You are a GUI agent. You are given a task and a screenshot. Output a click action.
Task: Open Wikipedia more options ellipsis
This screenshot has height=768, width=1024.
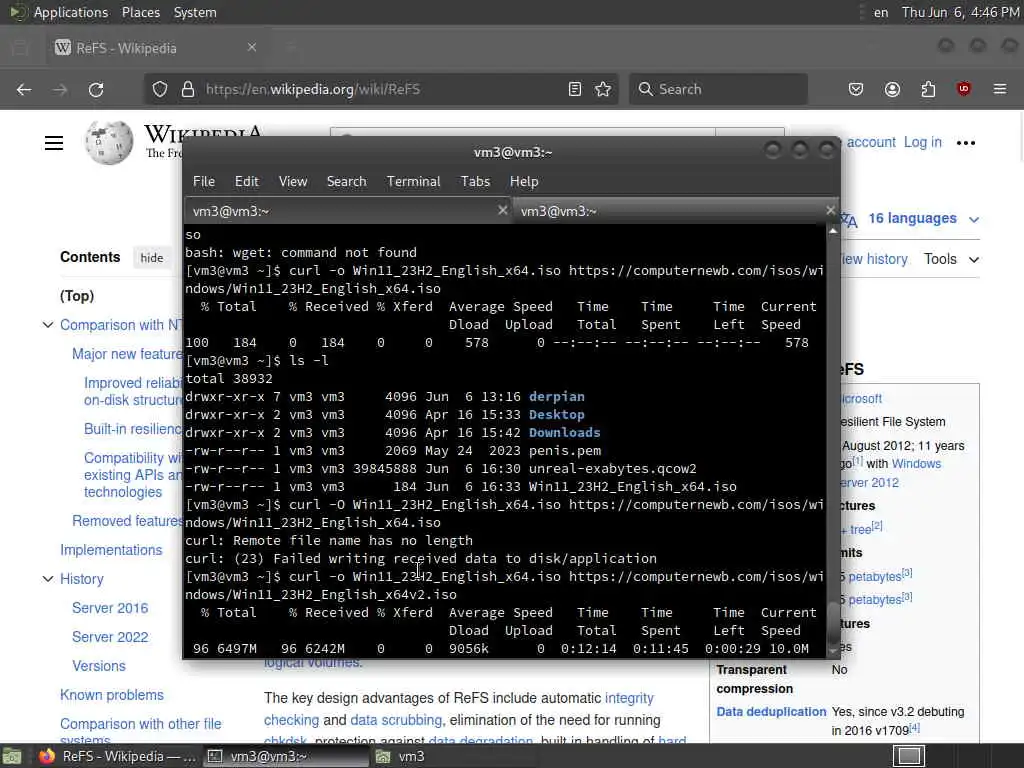(x=965, y=142)
